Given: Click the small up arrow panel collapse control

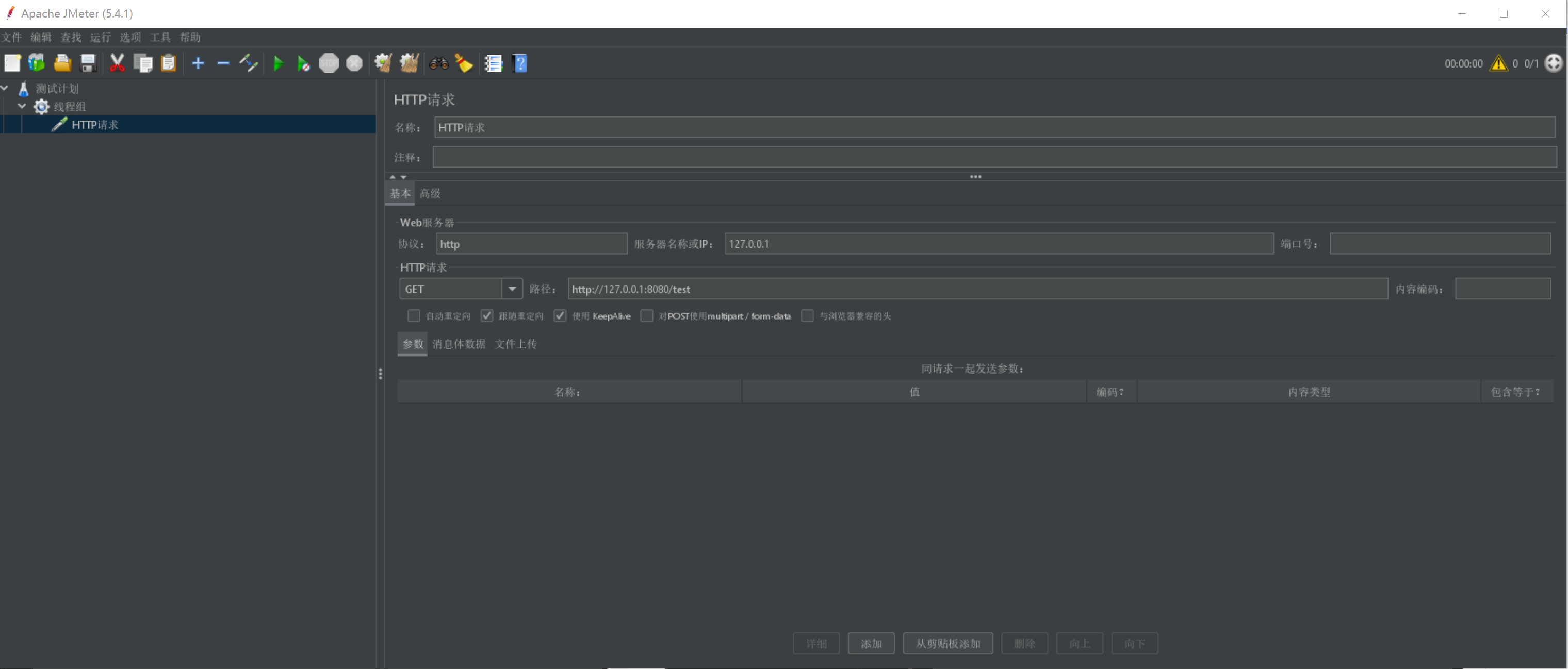Looking at the screenshot, I should point(393,177).
